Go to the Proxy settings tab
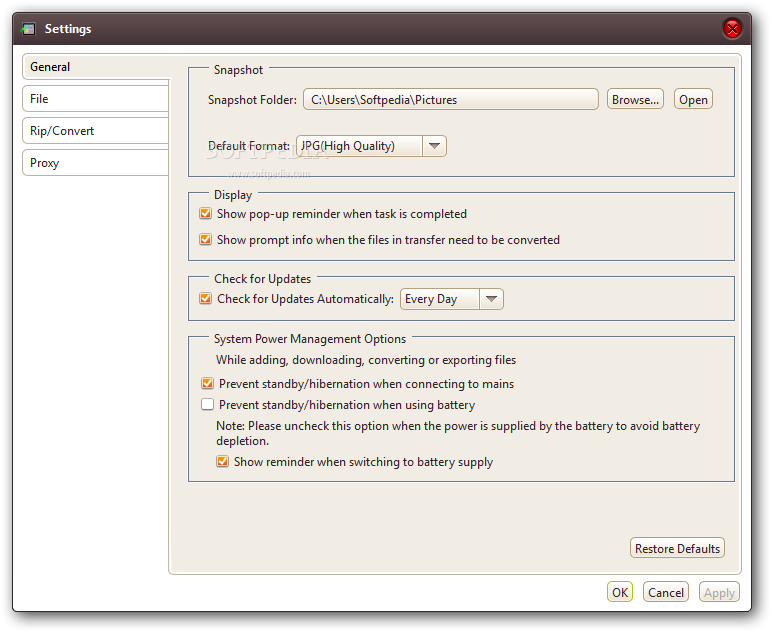 point(96,163)
